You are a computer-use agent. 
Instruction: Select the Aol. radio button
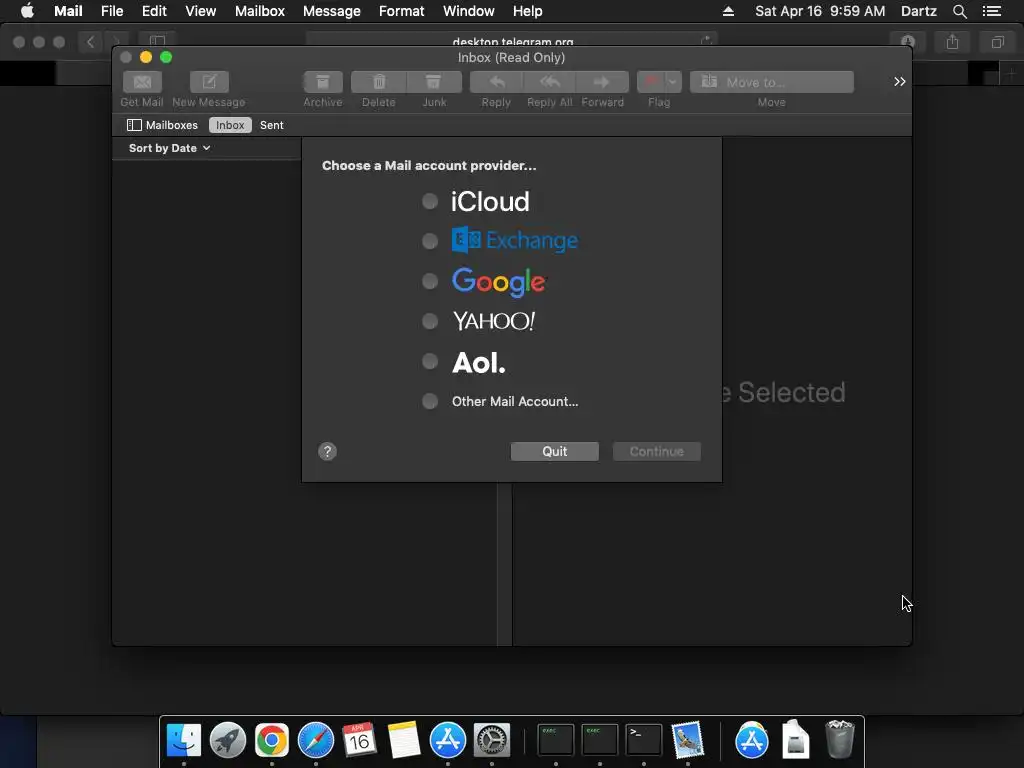pos(430,361)
